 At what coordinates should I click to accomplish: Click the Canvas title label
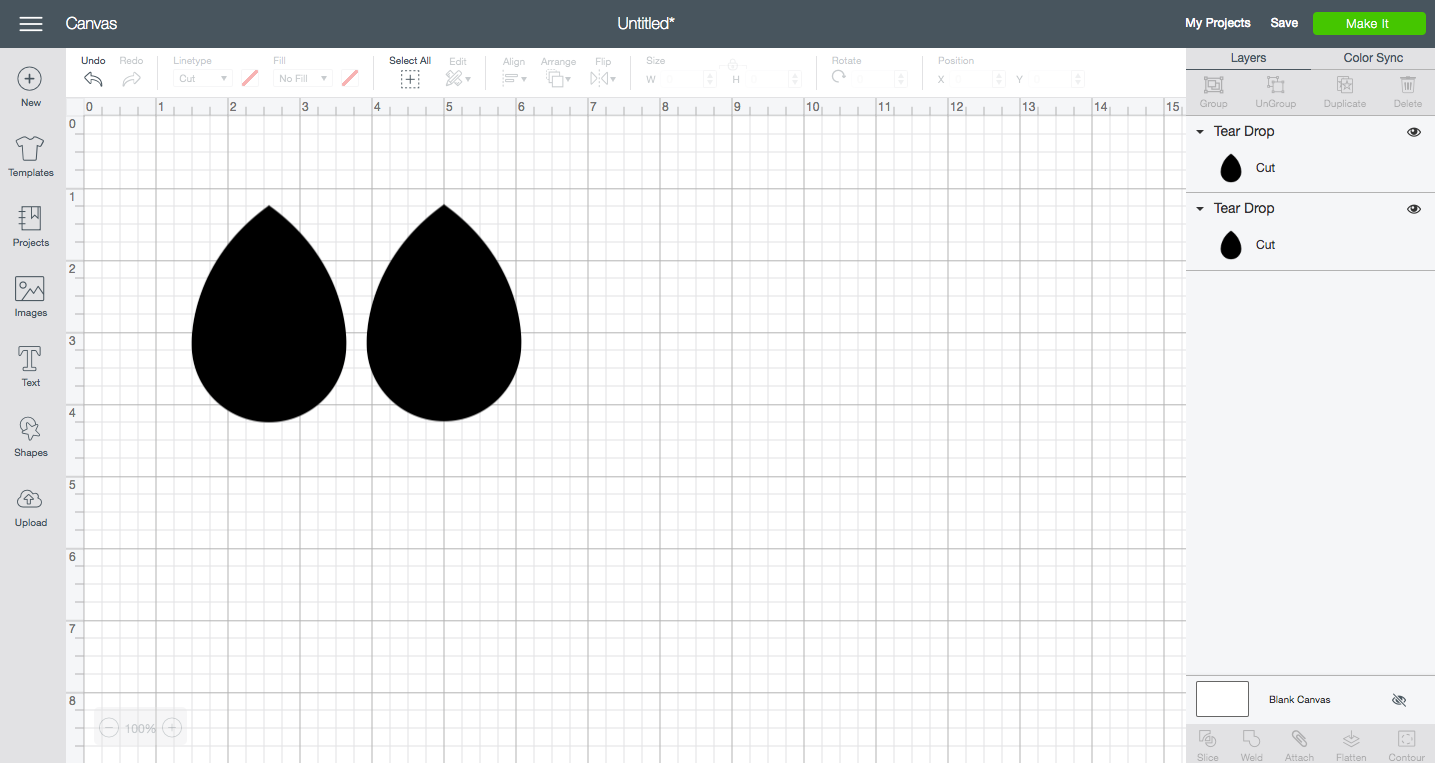click(91, 23)
